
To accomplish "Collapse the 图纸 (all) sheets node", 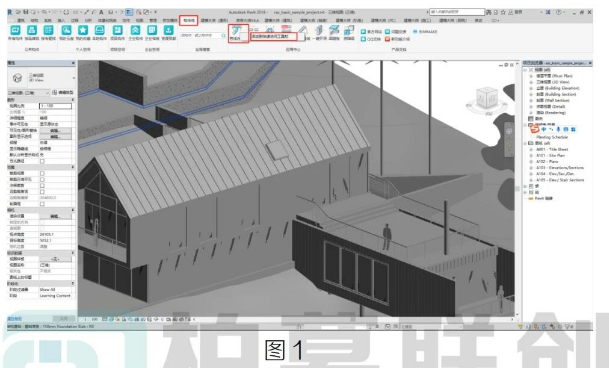I will (525, 143).
